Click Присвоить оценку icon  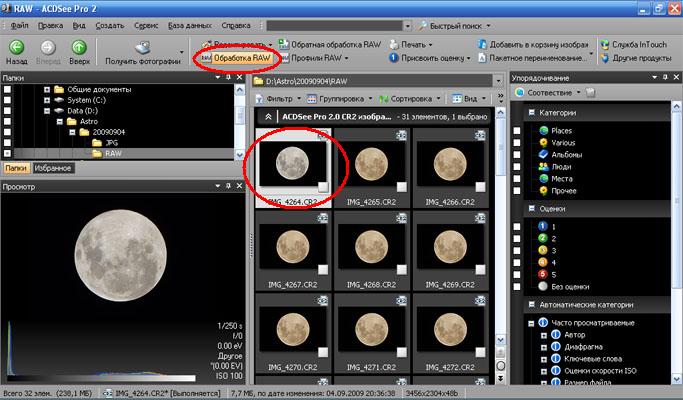click(394, 58)
